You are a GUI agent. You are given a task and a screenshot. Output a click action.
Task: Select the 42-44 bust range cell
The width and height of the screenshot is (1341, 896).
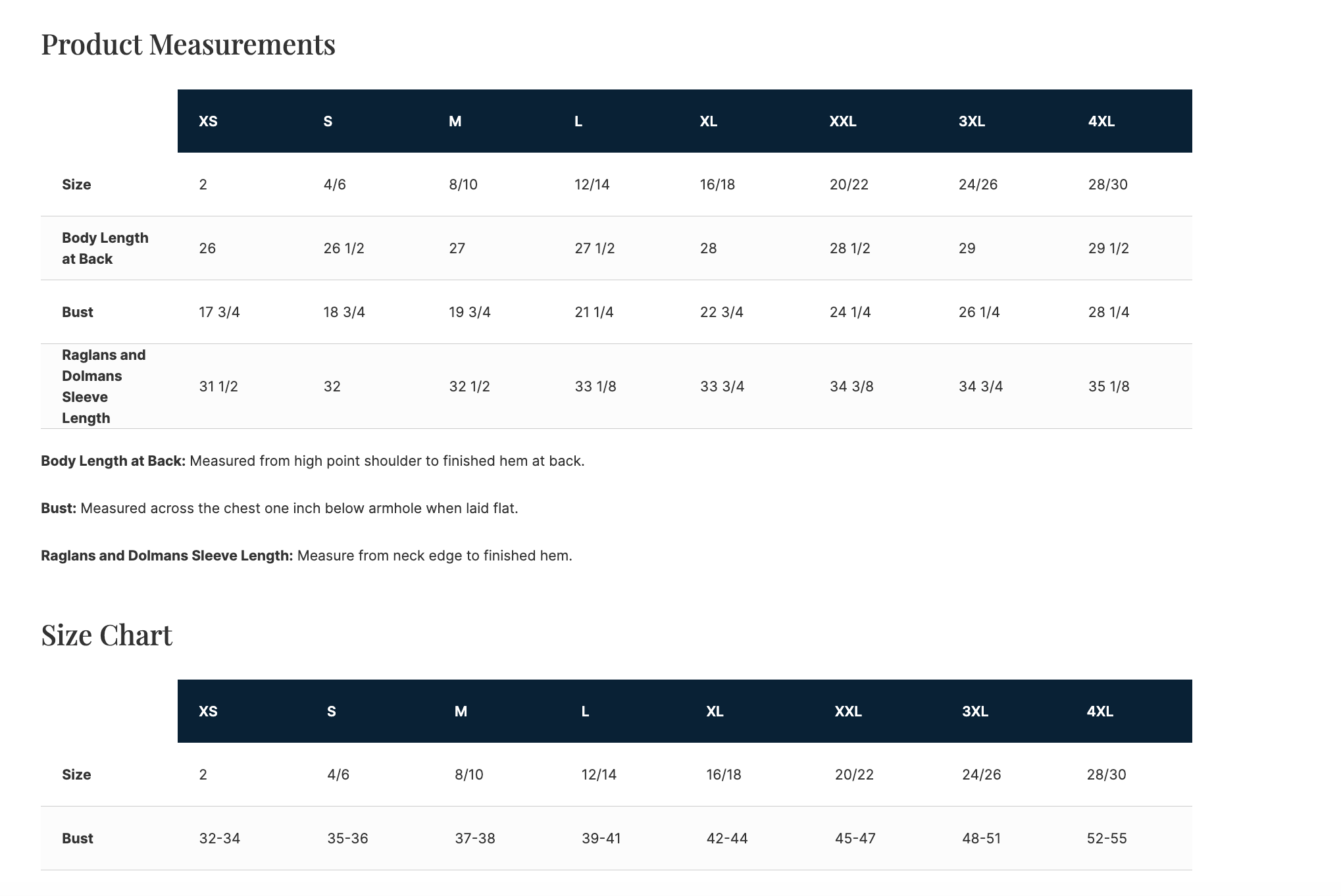726,838
